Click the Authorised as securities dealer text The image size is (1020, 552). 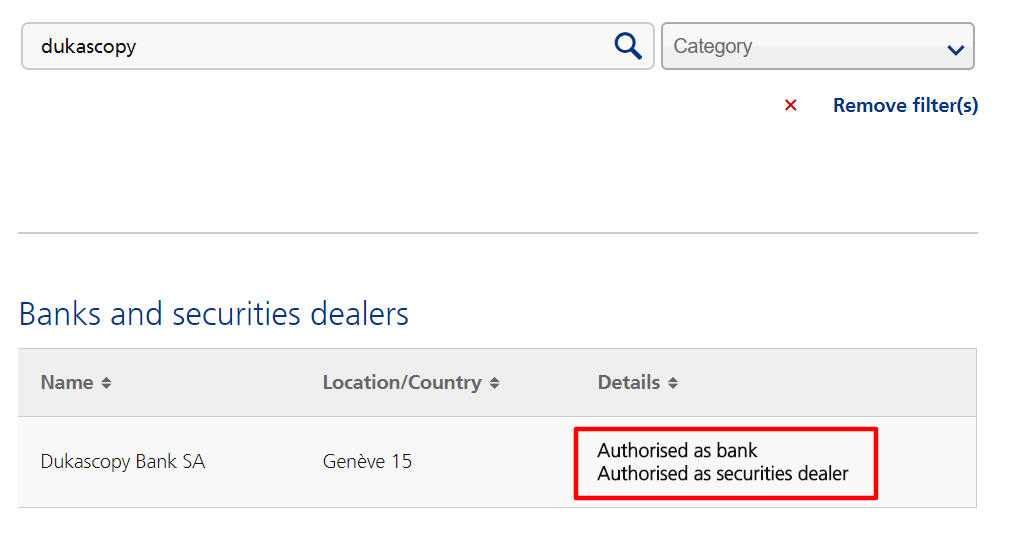pyautogui.click(x=722, y=473)
